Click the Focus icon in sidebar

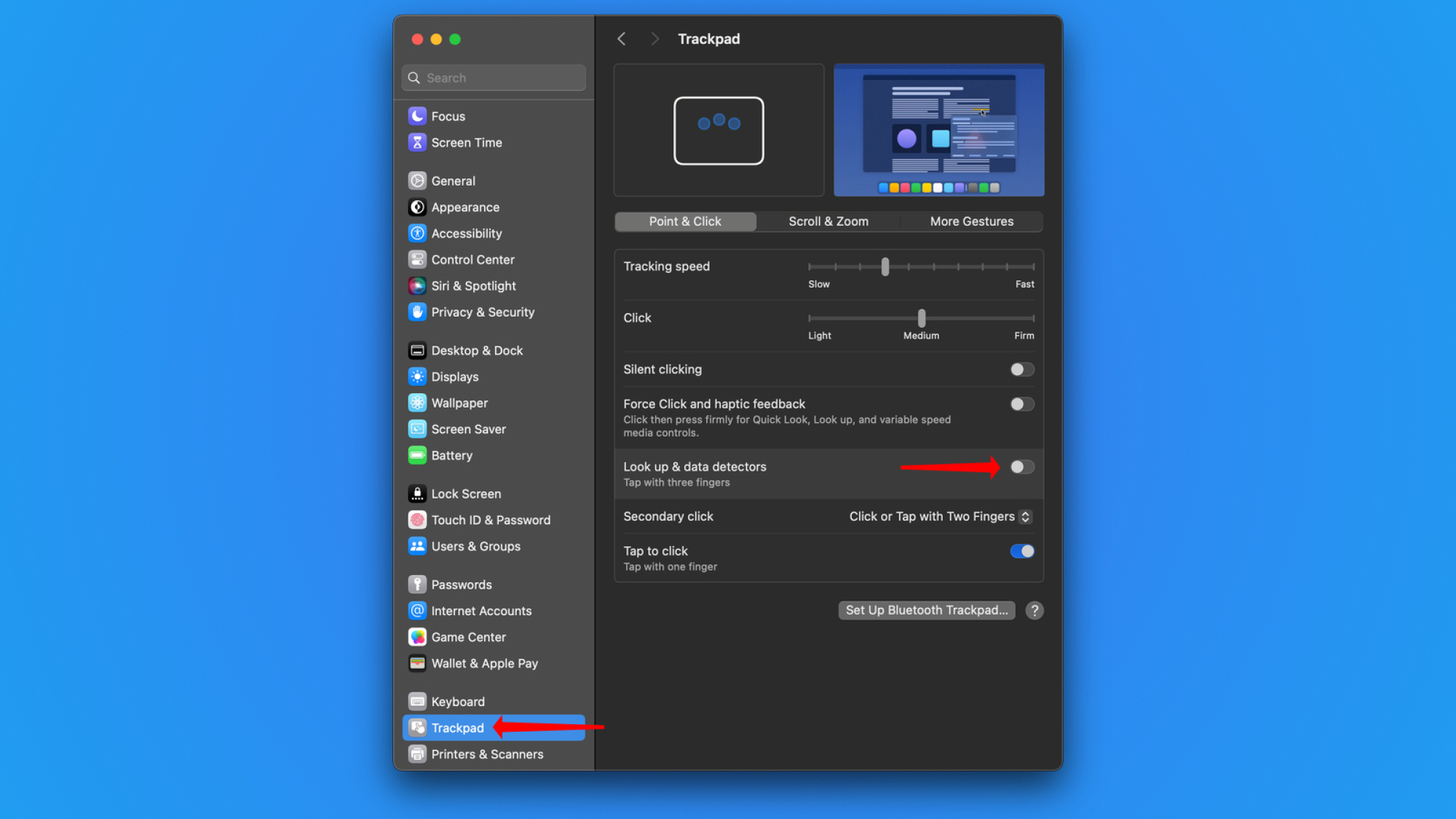(x=417, y=116)
